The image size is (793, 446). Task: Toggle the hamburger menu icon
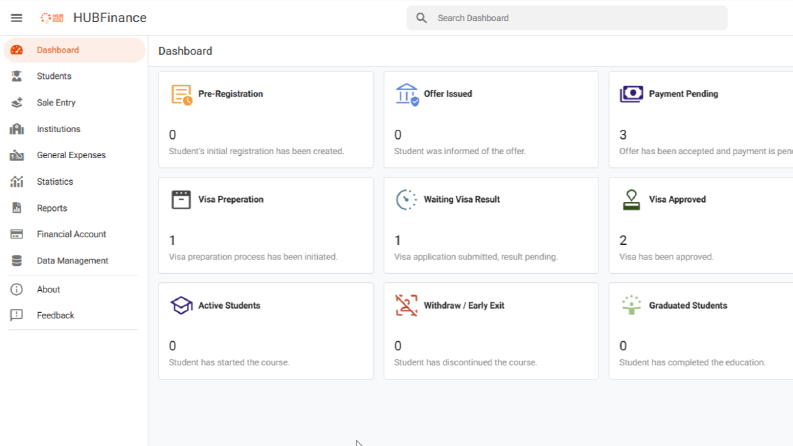point(17,18)
